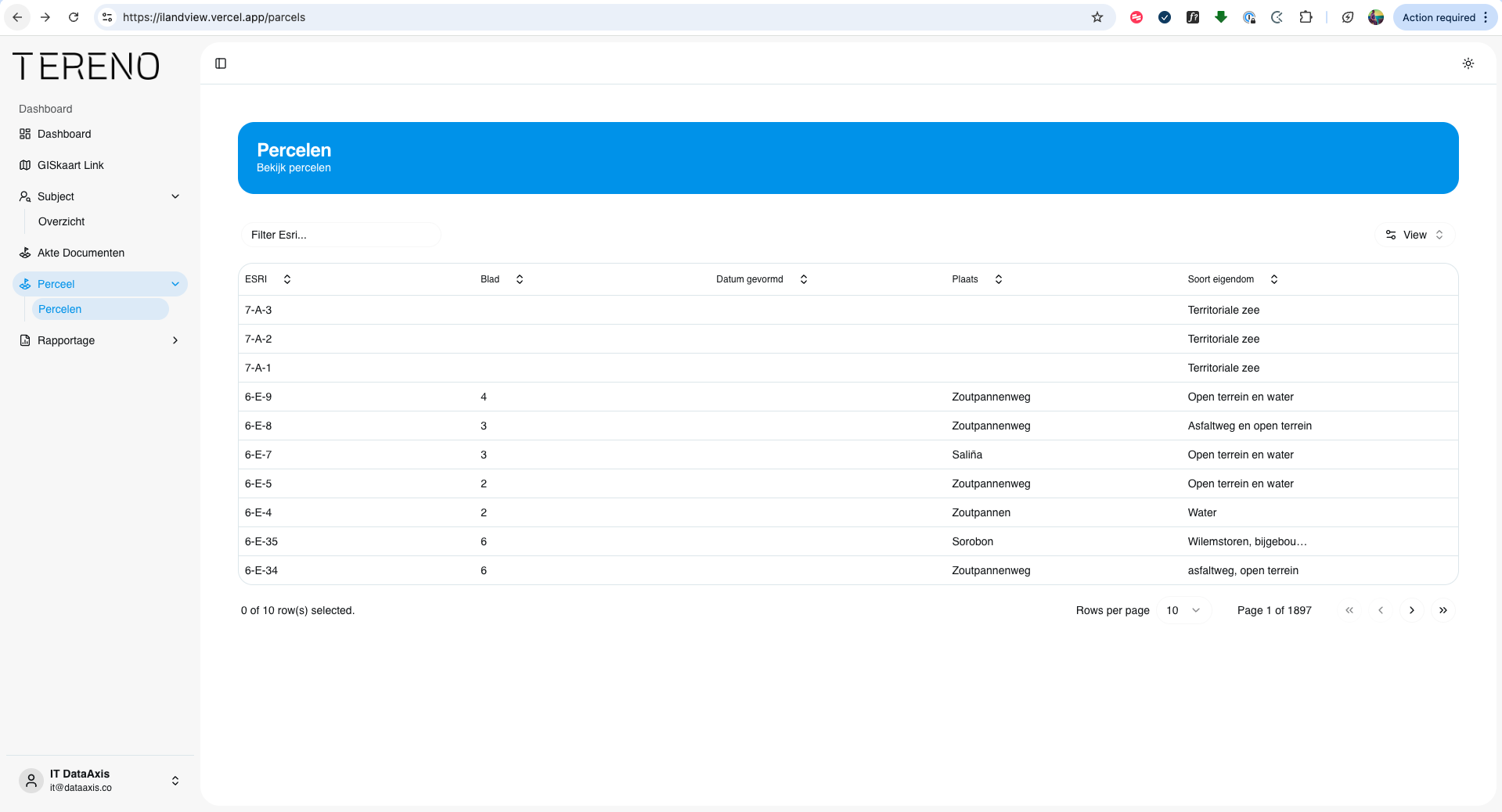Image resolution: width=1502 pixels, height=812 pixels.
Task: Sort by the Plaats column
Action: (977, 279)
